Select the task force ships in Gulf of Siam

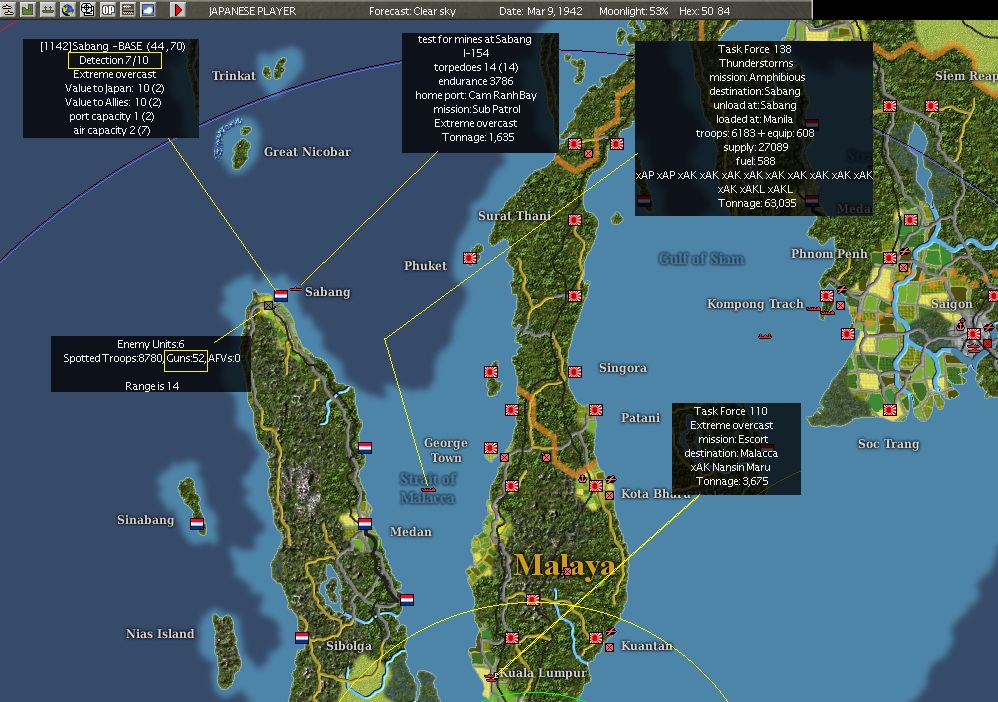(764, 335)
